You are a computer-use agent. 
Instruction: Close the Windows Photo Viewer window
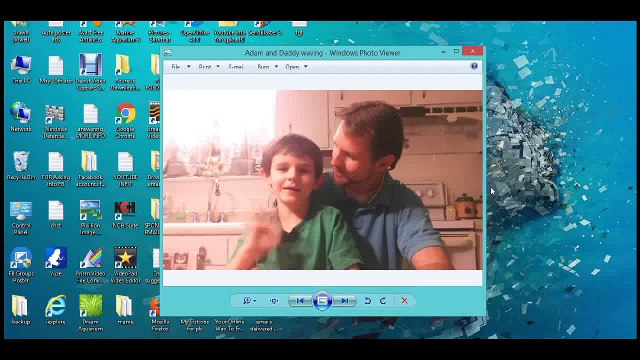[473, 51]
